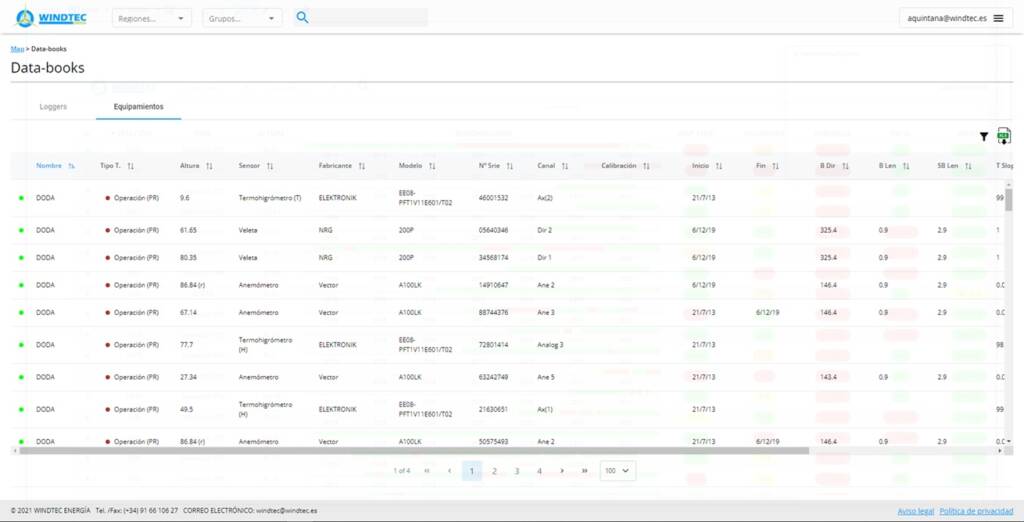Sort by Sensor column arrows
Viewport: 1024px width, 522px height.
point(269,166)
